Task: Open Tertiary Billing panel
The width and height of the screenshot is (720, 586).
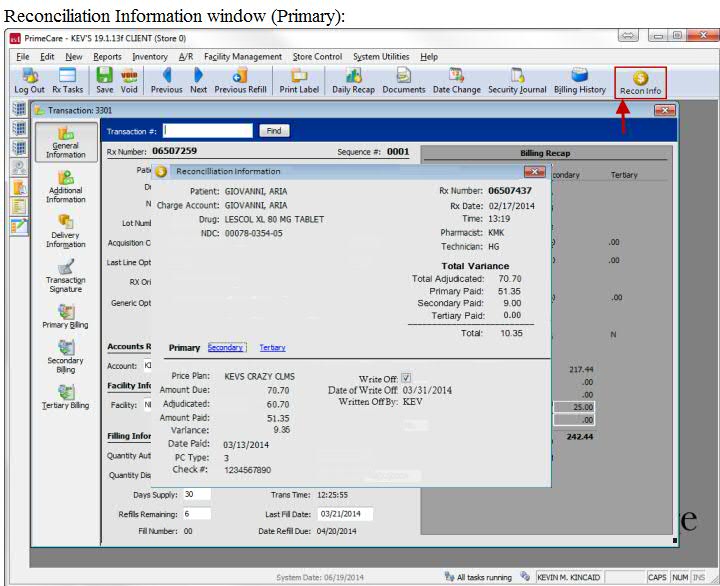Action: pos(66,397)
